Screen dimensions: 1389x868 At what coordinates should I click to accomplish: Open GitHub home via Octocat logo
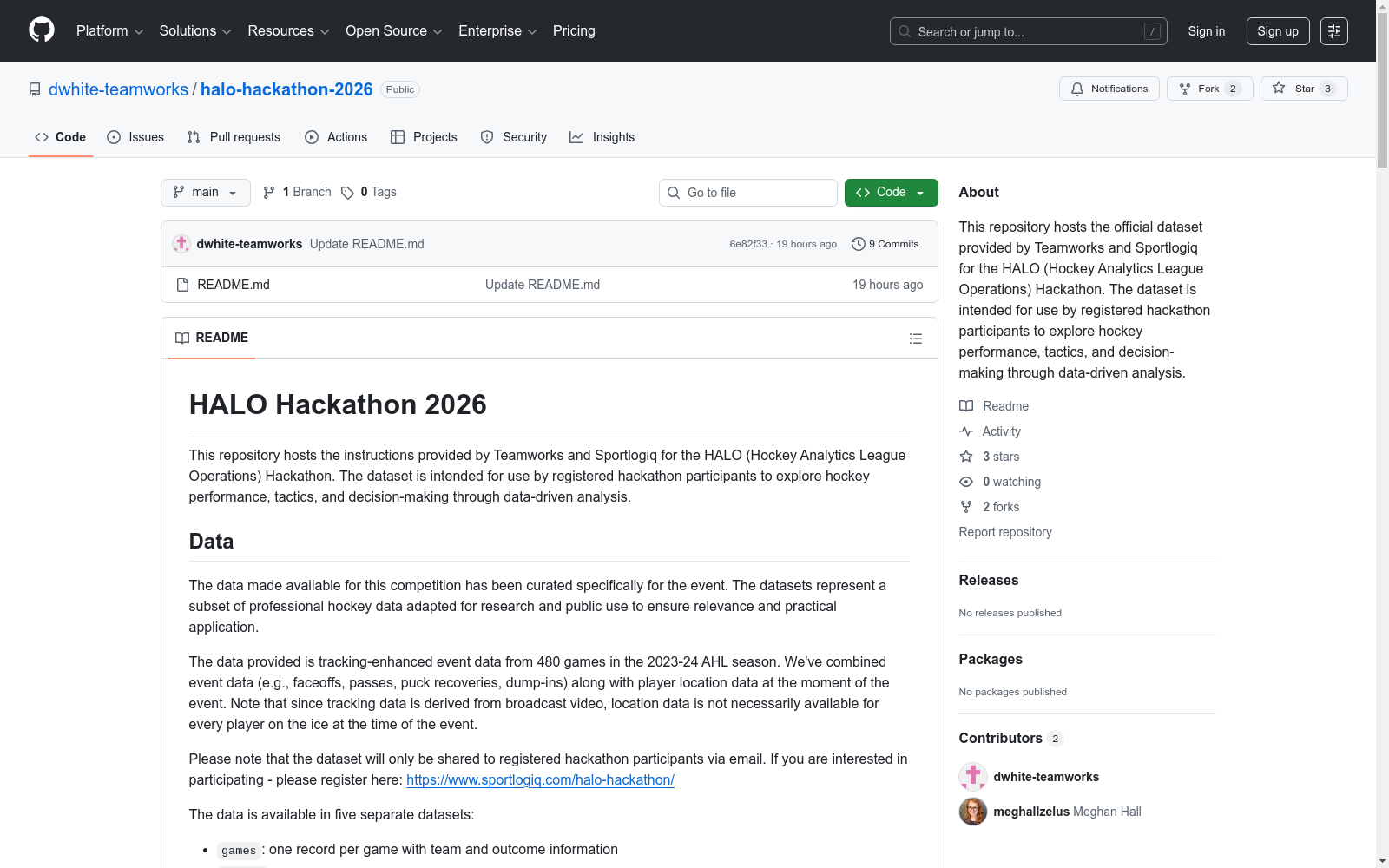click(42, 30)
